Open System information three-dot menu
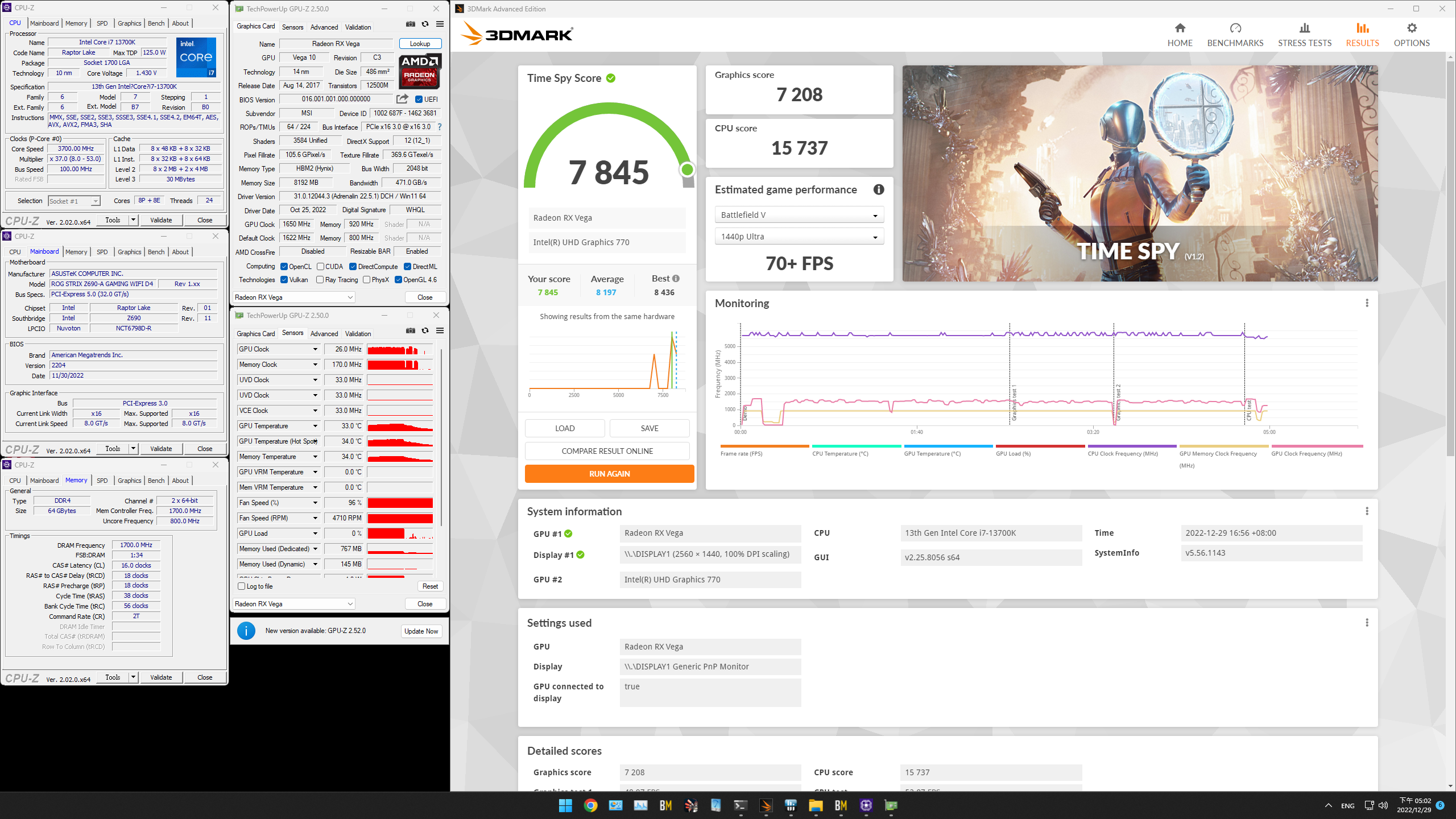The image size is (1456, 819). coord(1367,511)
